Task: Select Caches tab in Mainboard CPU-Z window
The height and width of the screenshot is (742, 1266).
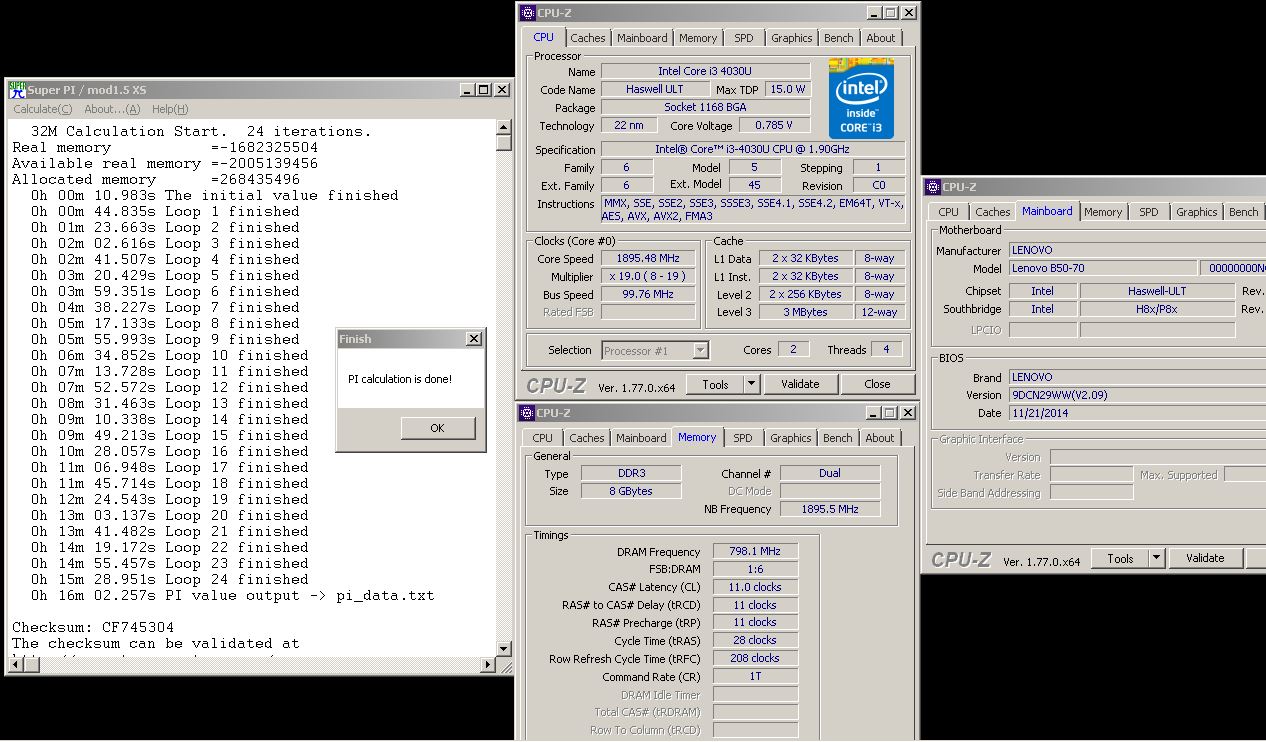Action: [993, 212]
